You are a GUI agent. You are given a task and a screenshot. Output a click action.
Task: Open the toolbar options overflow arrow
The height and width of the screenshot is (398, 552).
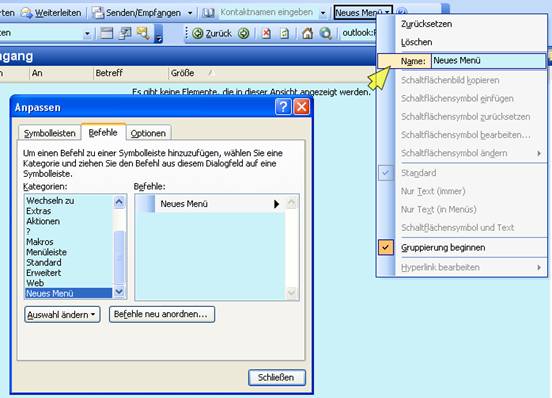[158, 34]
